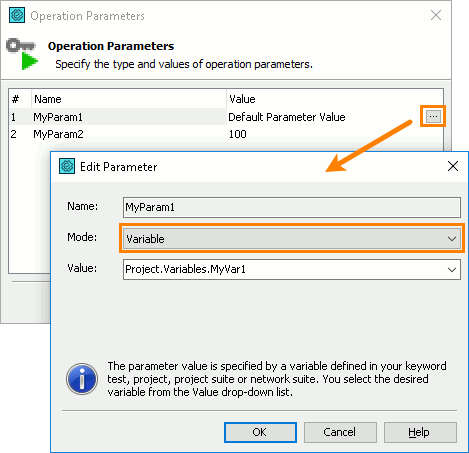The width and height of the screenshot is (469, 453).
Task: Expand the Value dropdown list arrow
Action: tap(452, 269)
